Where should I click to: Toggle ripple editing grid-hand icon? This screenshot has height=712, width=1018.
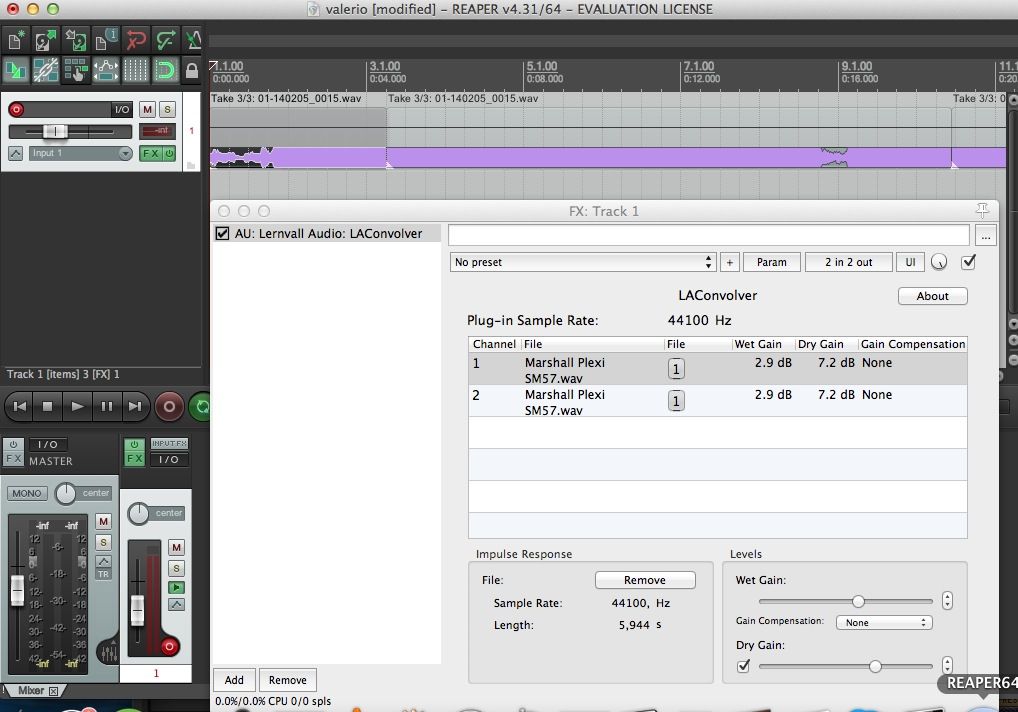click(75, 70)
